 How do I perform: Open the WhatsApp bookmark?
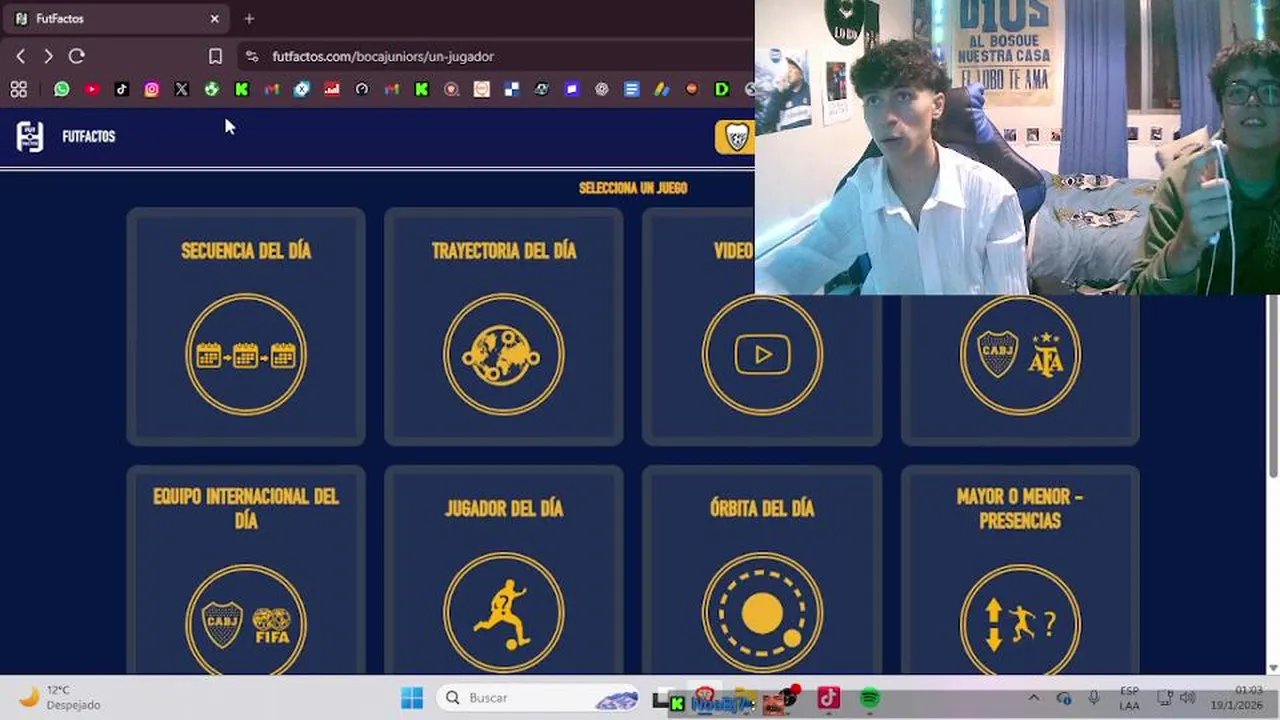tap(62, 90)
